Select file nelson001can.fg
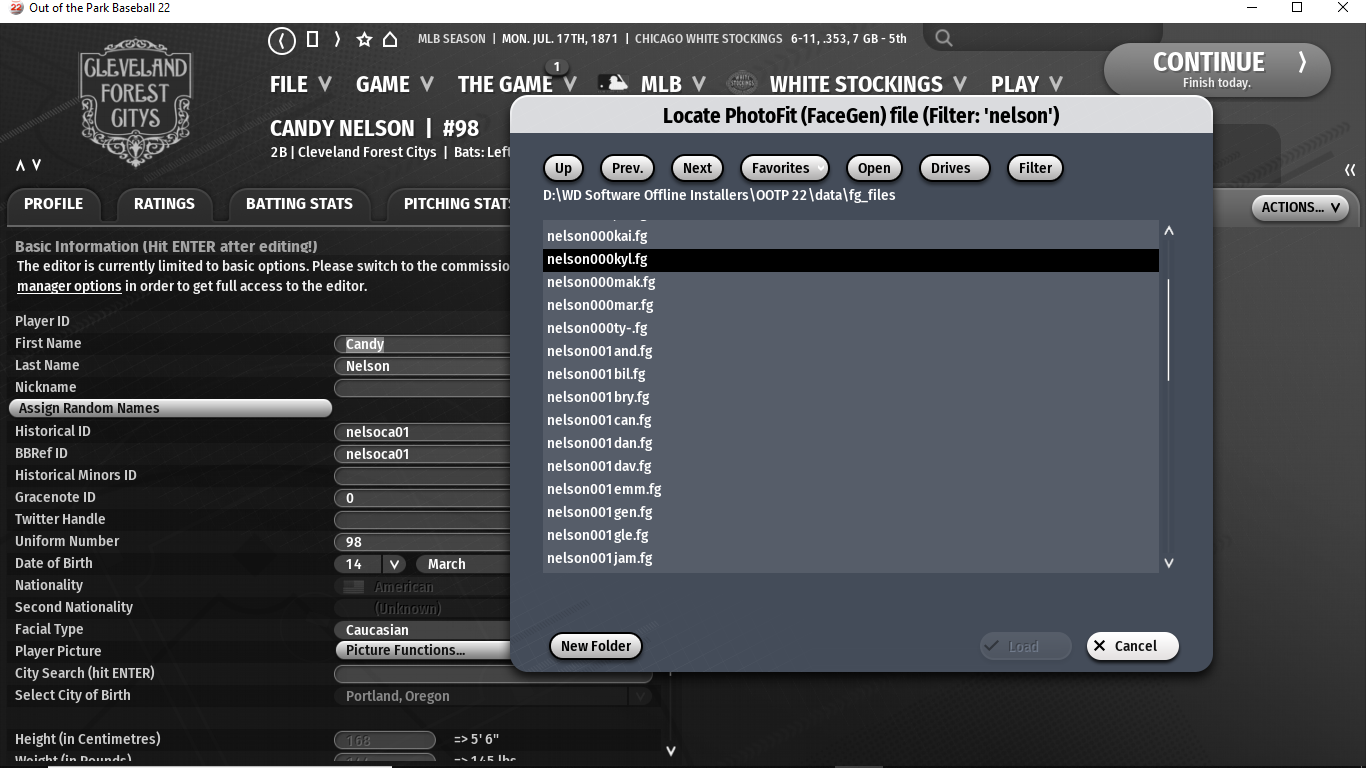Screen dimensions: 1366x768 click(x=851, y=420)
